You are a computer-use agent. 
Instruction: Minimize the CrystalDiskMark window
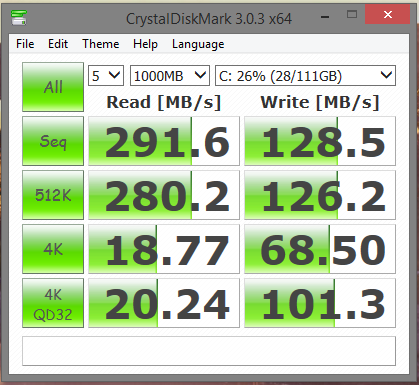pyautogui.click(x=325, y=15)
